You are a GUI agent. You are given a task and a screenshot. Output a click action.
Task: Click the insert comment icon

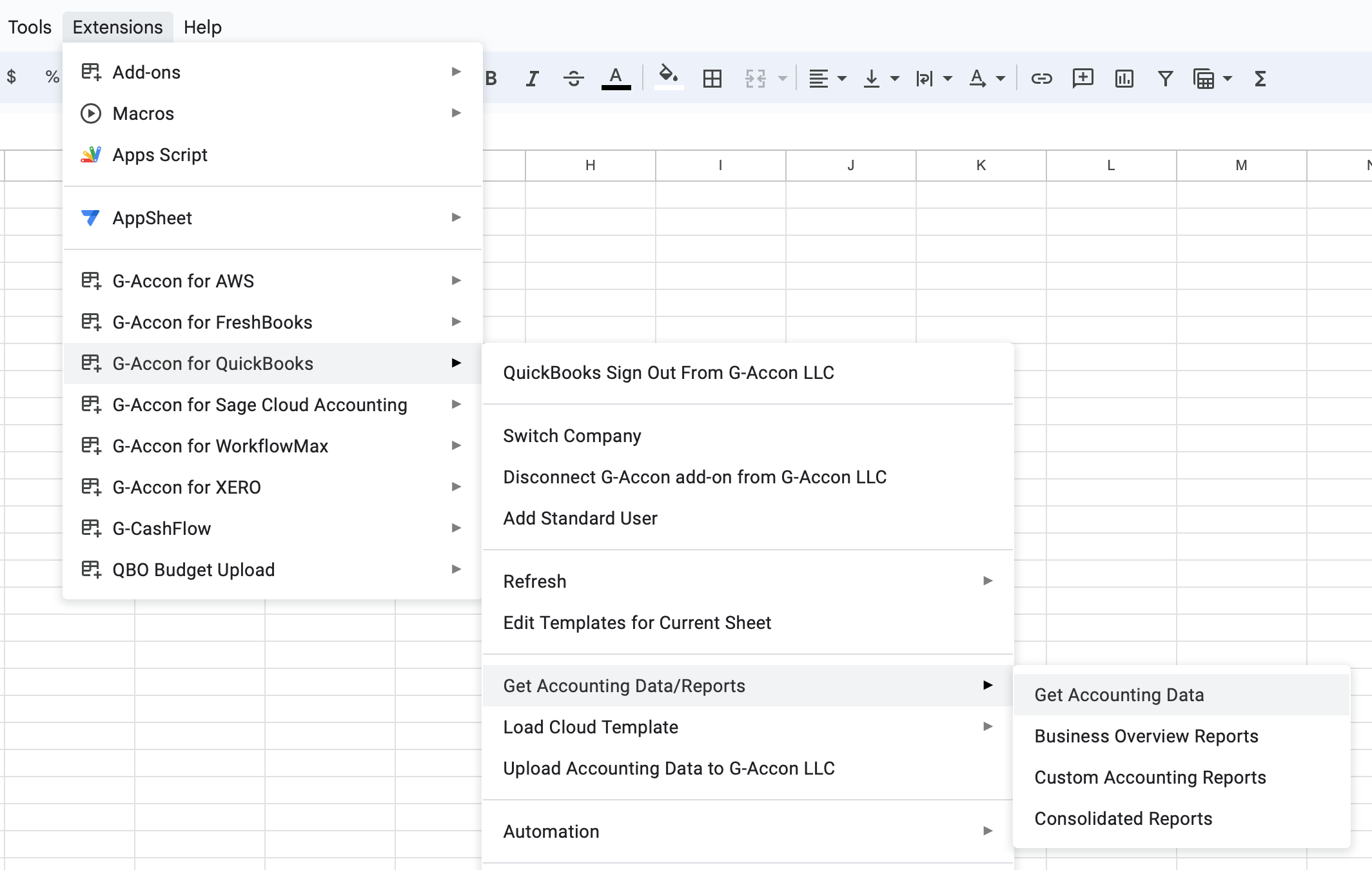click(x=1083, y=79)
